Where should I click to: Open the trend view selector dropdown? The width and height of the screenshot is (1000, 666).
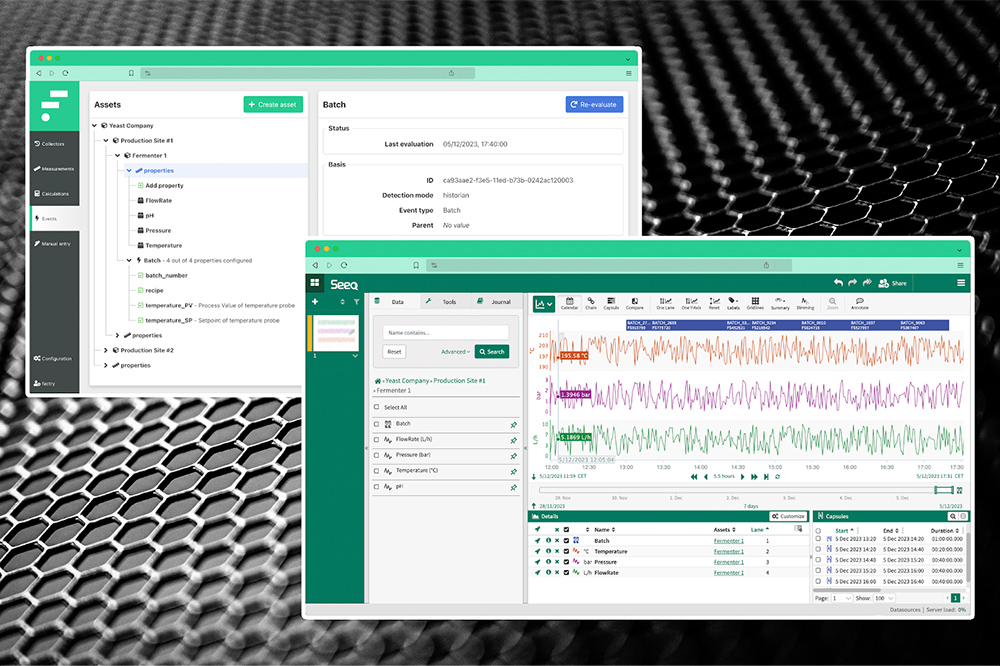pos(544,304)
